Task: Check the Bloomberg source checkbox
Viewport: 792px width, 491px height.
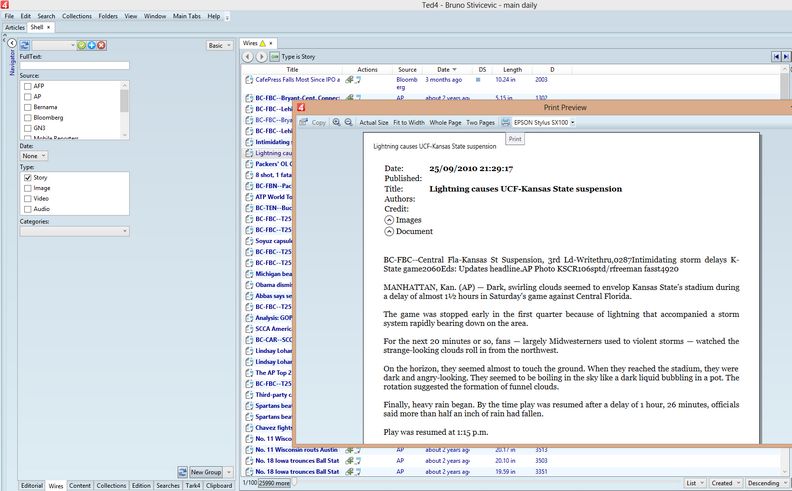Action: 28,118
